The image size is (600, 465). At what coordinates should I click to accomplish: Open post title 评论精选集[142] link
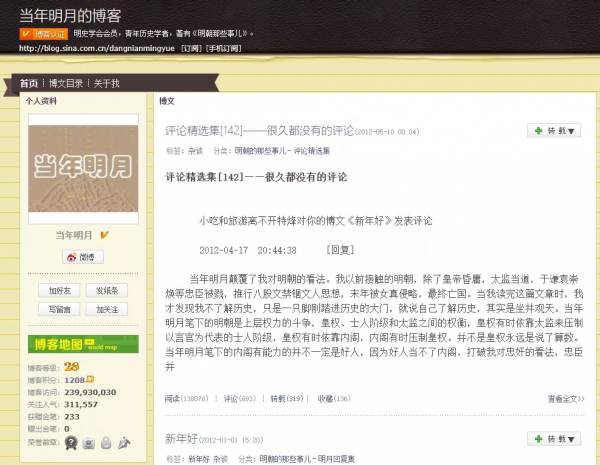coord(259,131)
